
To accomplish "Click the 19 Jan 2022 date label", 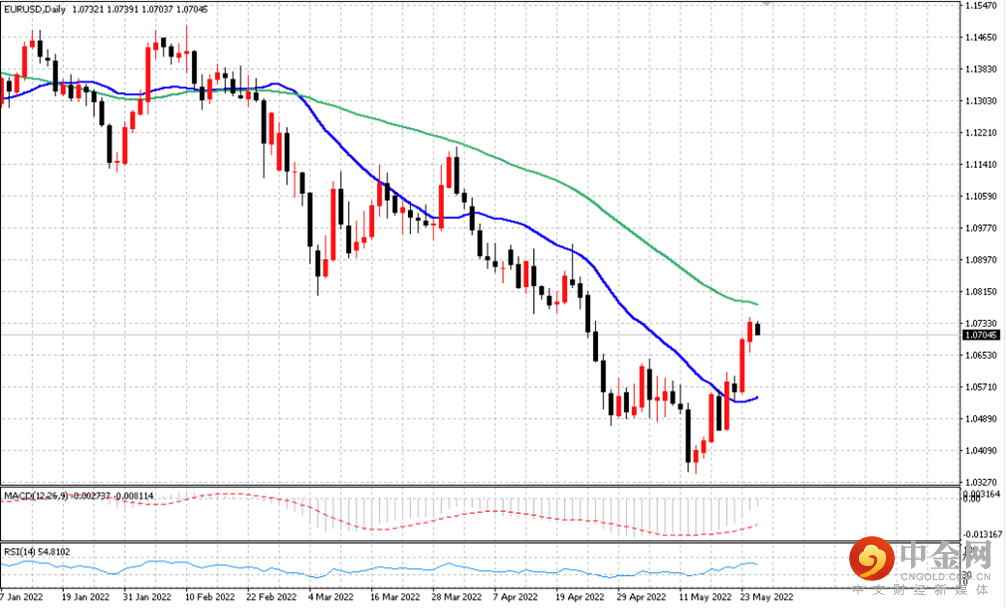I will point(85,597).
